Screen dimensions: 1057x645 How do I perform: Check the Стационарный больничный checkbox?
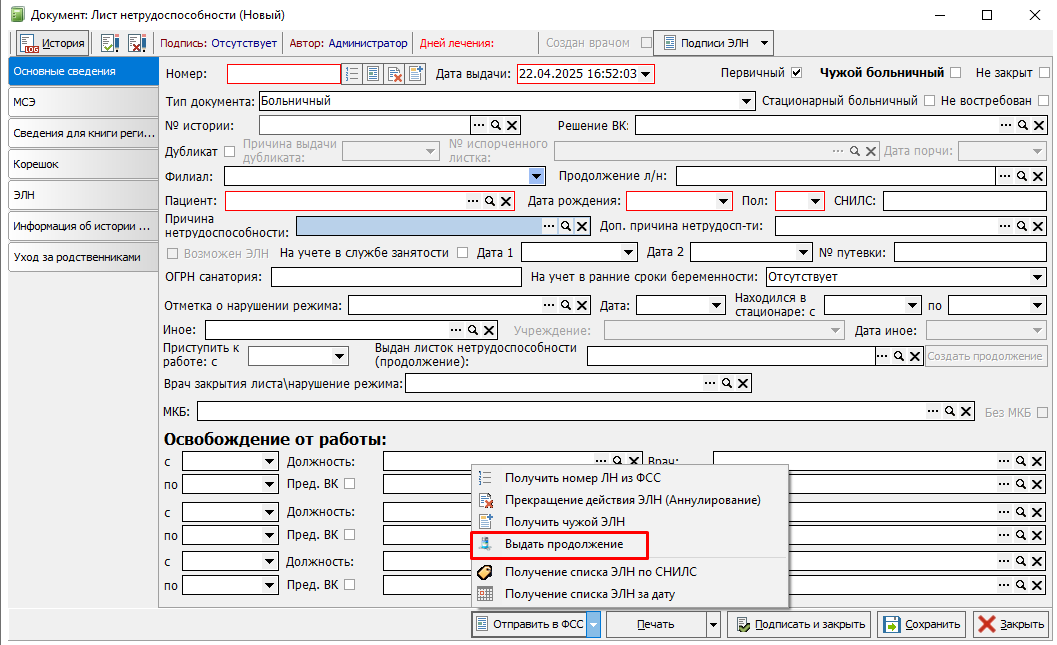point(930,101)
